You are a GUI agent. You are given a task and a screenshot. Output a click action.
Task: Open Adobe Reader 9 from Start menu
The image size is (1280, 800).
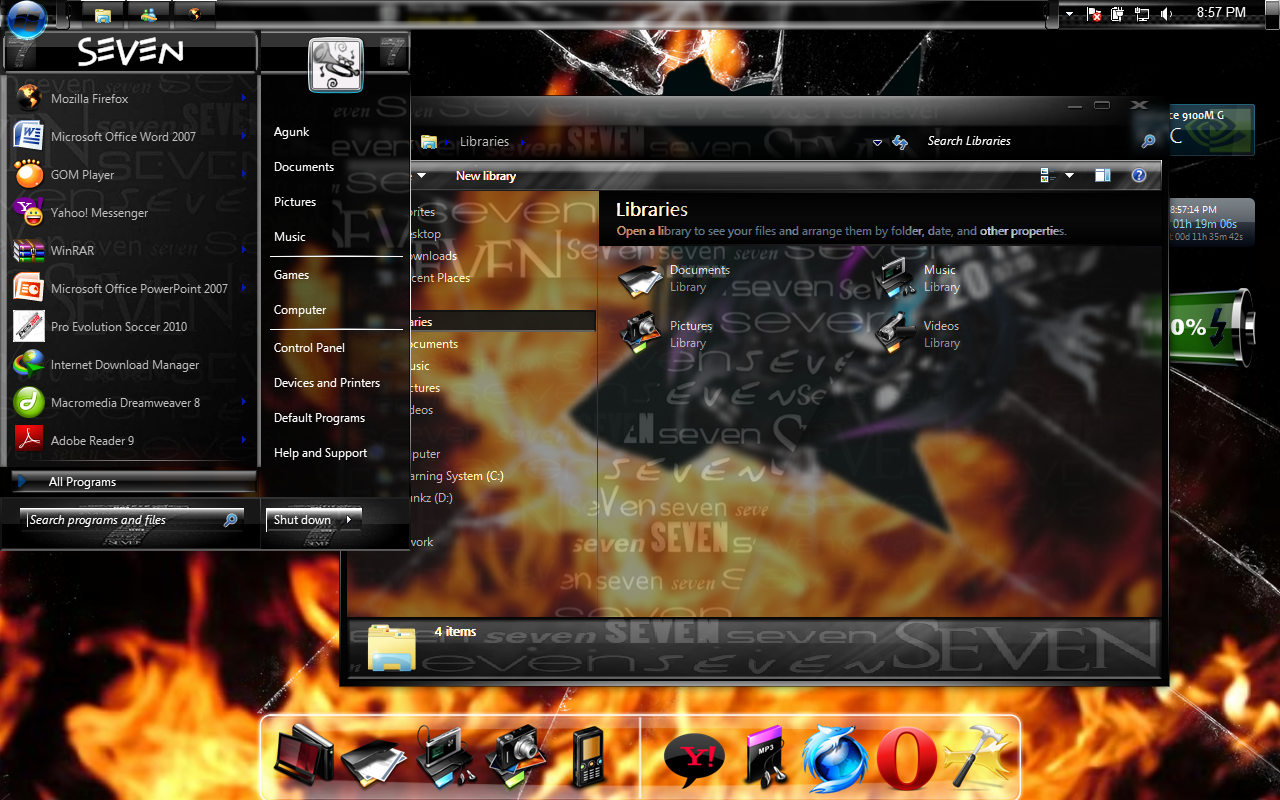(130, 441)
